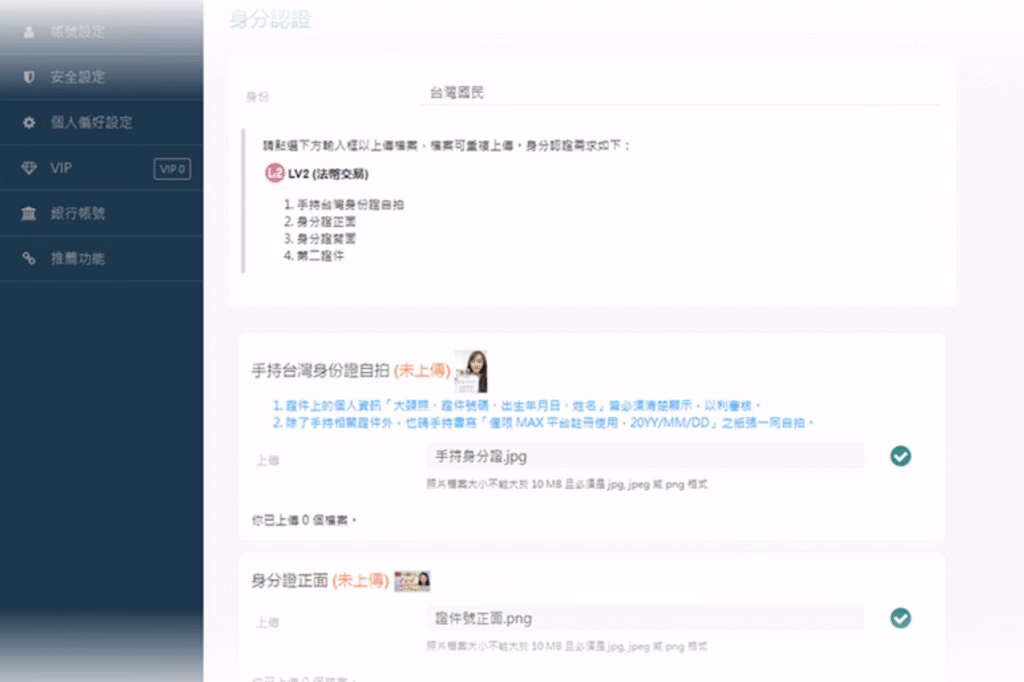
Task: Open the 安全設定 menu item
Action: [101, 77]
